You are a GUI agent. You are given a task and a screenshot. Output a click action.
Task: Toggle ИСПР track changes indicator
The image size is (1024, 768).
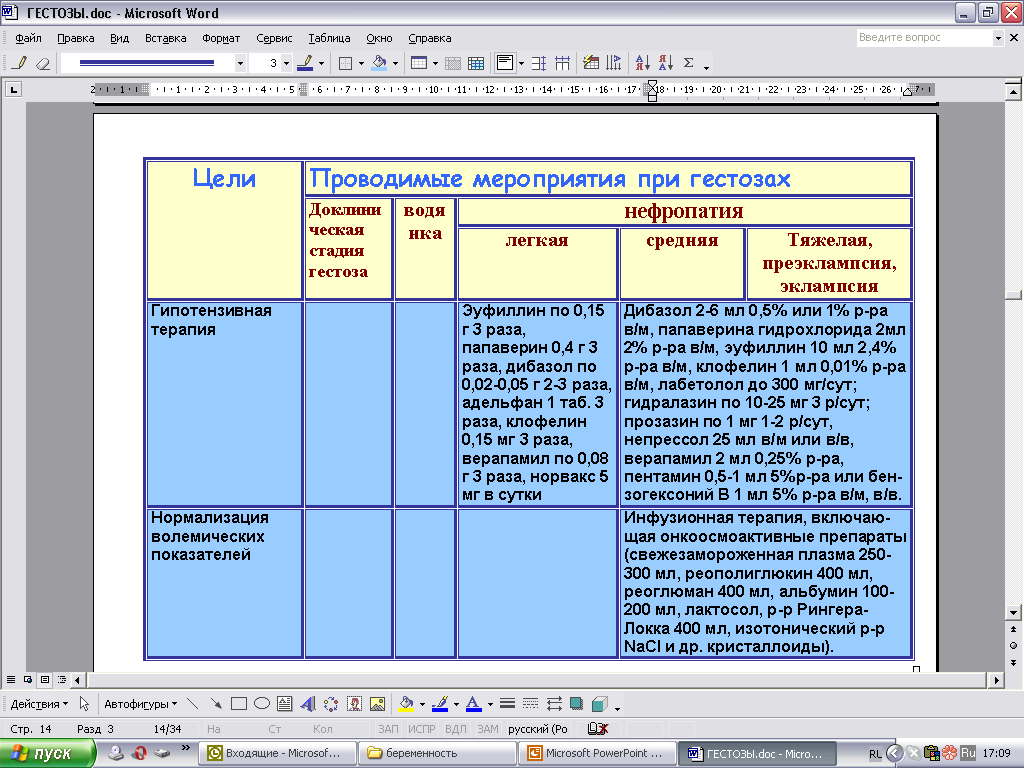(x=421, y=729)
